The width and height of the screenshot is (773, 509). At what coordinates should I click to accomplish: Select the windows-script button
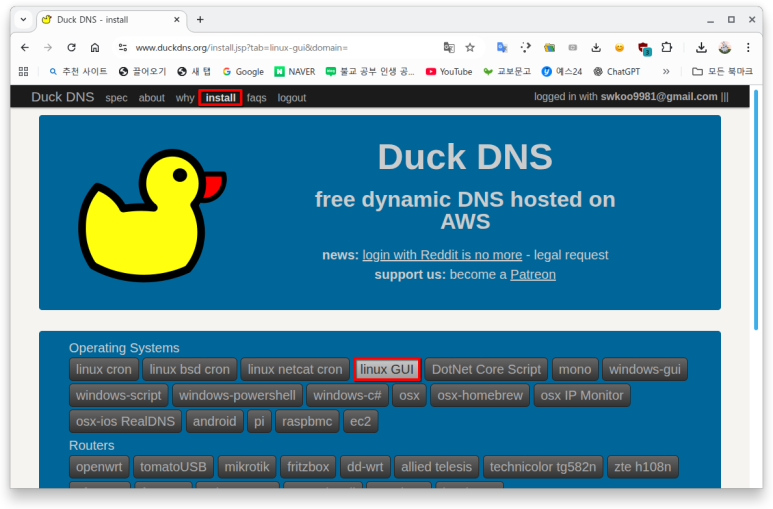118,396
